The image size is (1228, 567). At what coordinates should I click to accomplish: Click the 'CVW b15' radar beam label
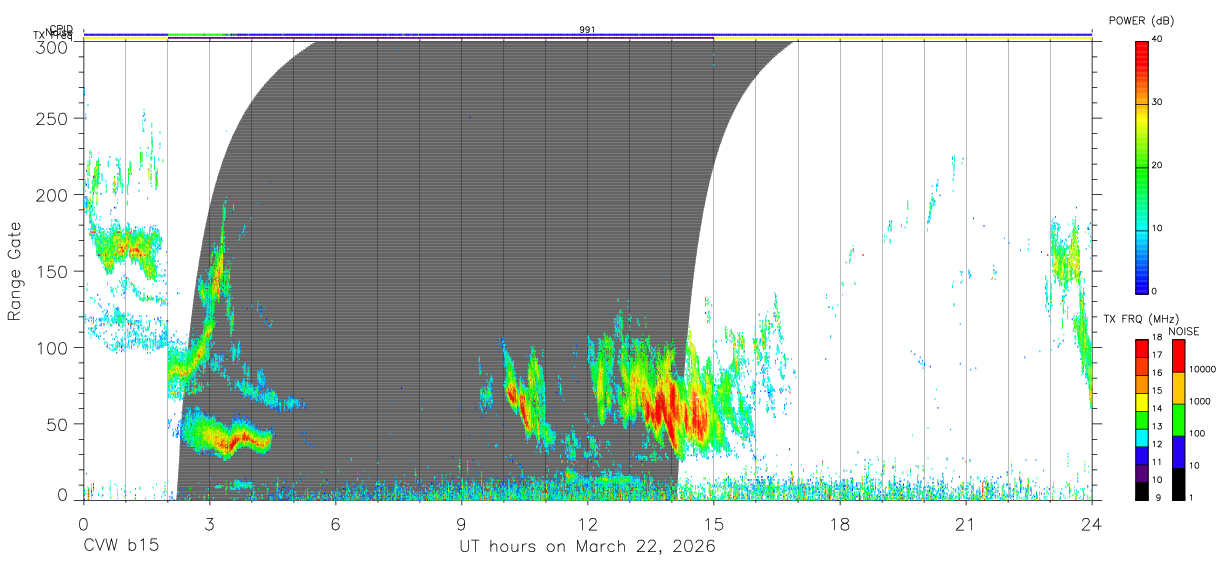121,547
